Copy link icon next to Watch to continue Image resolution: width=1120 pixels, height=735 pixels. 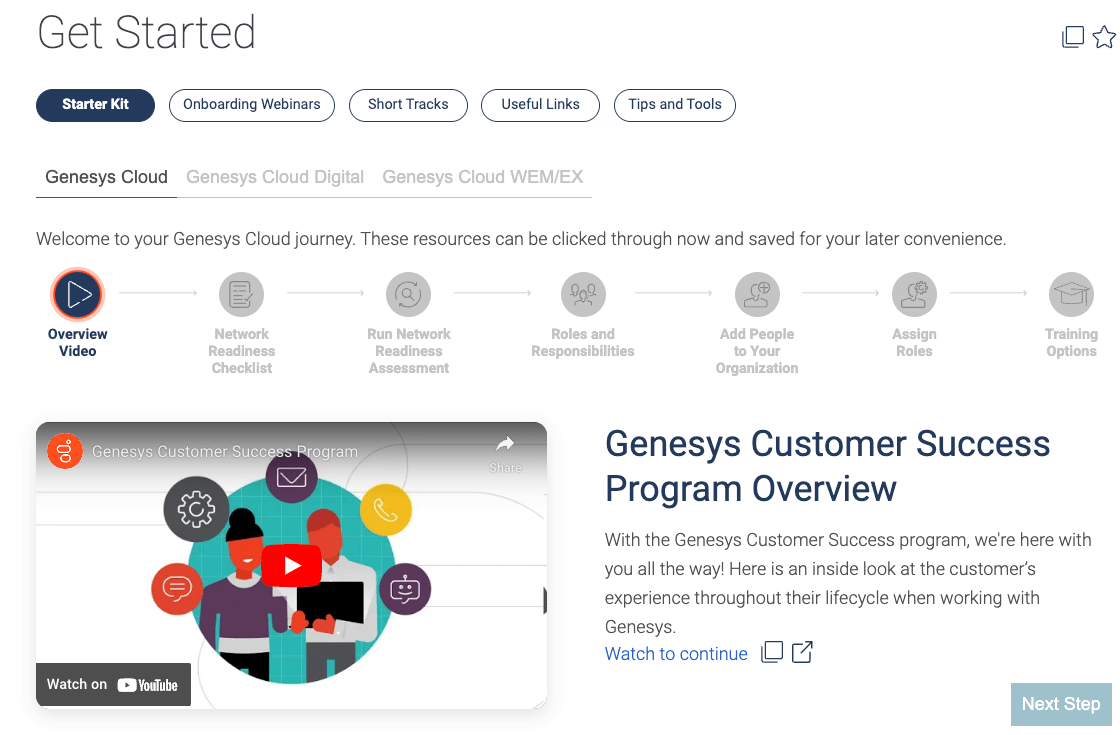(x=771, y=652)
